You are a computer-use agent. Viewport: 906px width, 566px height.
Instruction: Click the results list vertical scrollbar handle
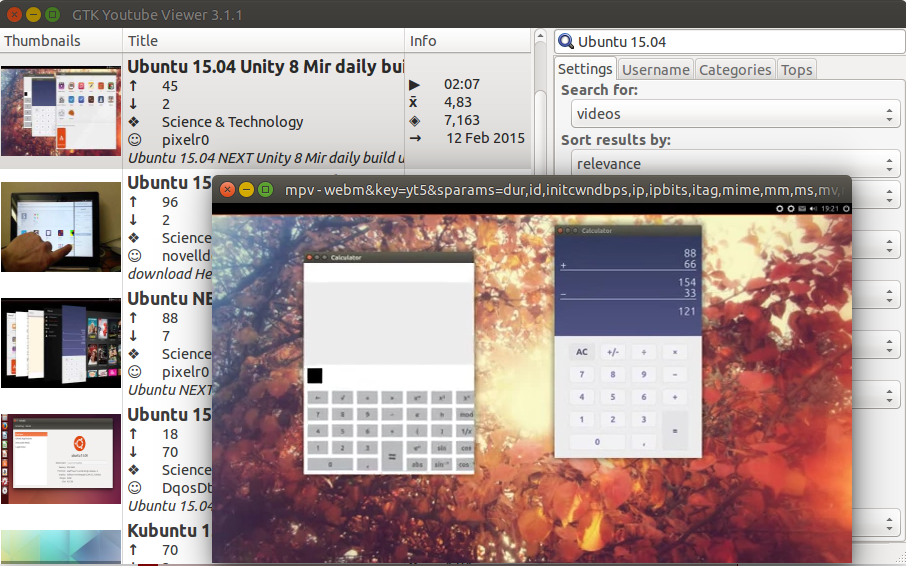(x=540, y=133)
